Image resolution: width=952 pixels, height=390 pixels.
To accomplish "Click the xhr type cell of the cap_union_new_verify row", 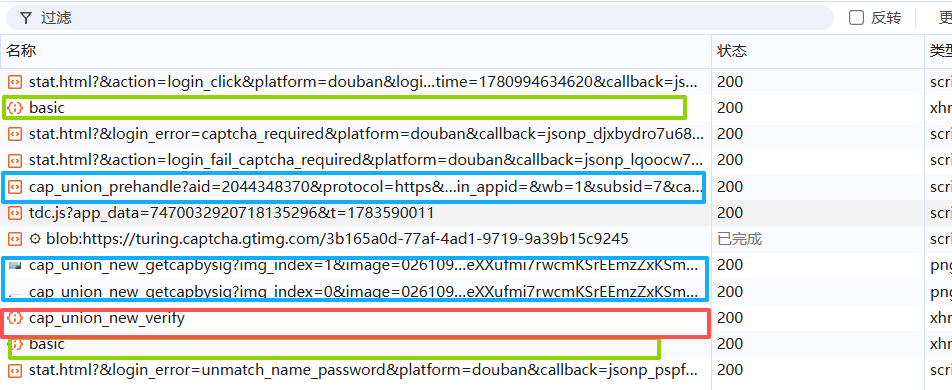I will click(940, 318).
